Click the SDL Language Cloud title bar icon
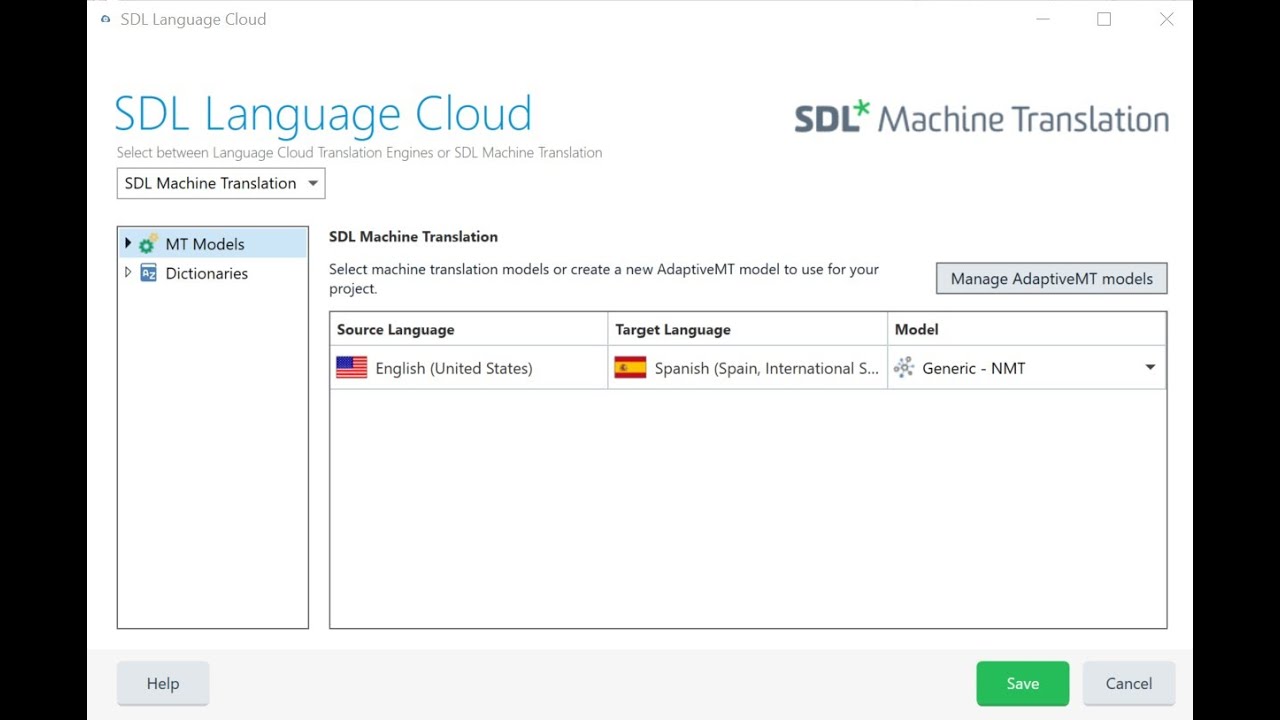Screen dimensions: 1280x720 (106, 19)
